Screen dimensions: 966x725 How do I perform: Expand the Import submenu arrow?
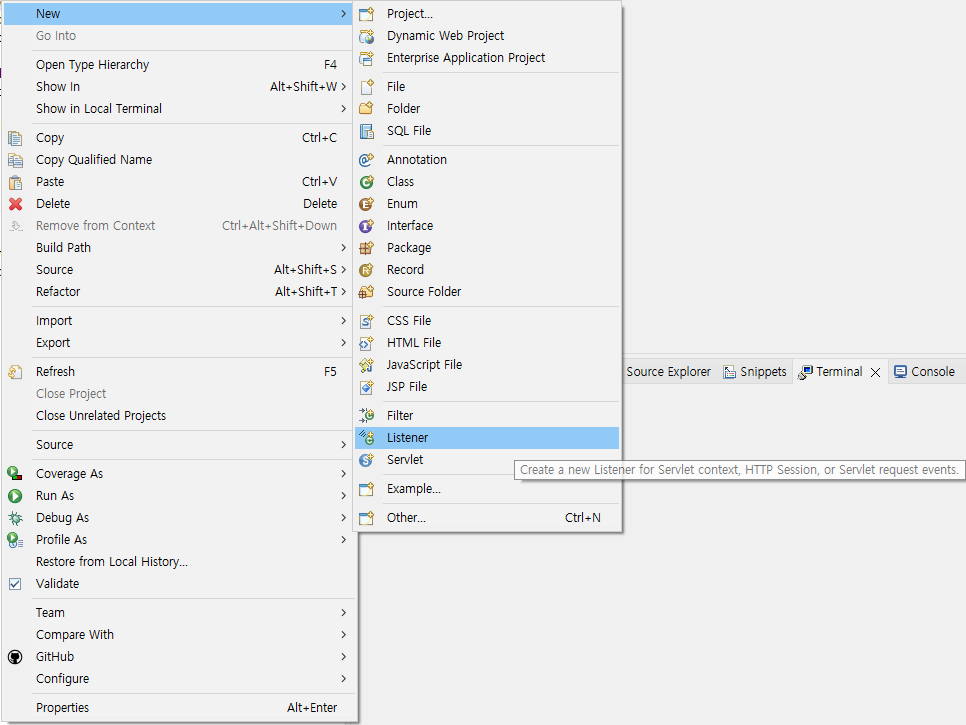click(x=343, y=321)
